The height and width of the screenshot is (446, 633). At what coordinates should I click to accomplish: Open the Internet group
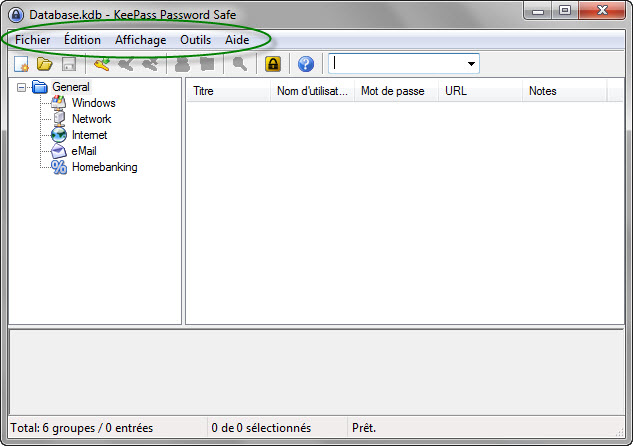pyautogui.click(x=89, y=135)
